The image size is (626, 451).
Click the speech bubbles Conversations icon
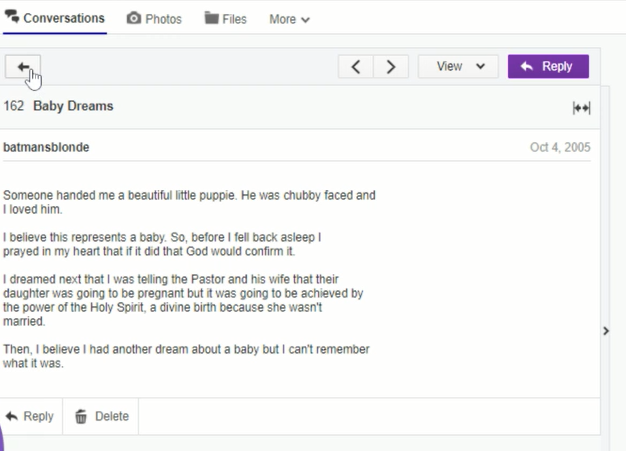12,16
